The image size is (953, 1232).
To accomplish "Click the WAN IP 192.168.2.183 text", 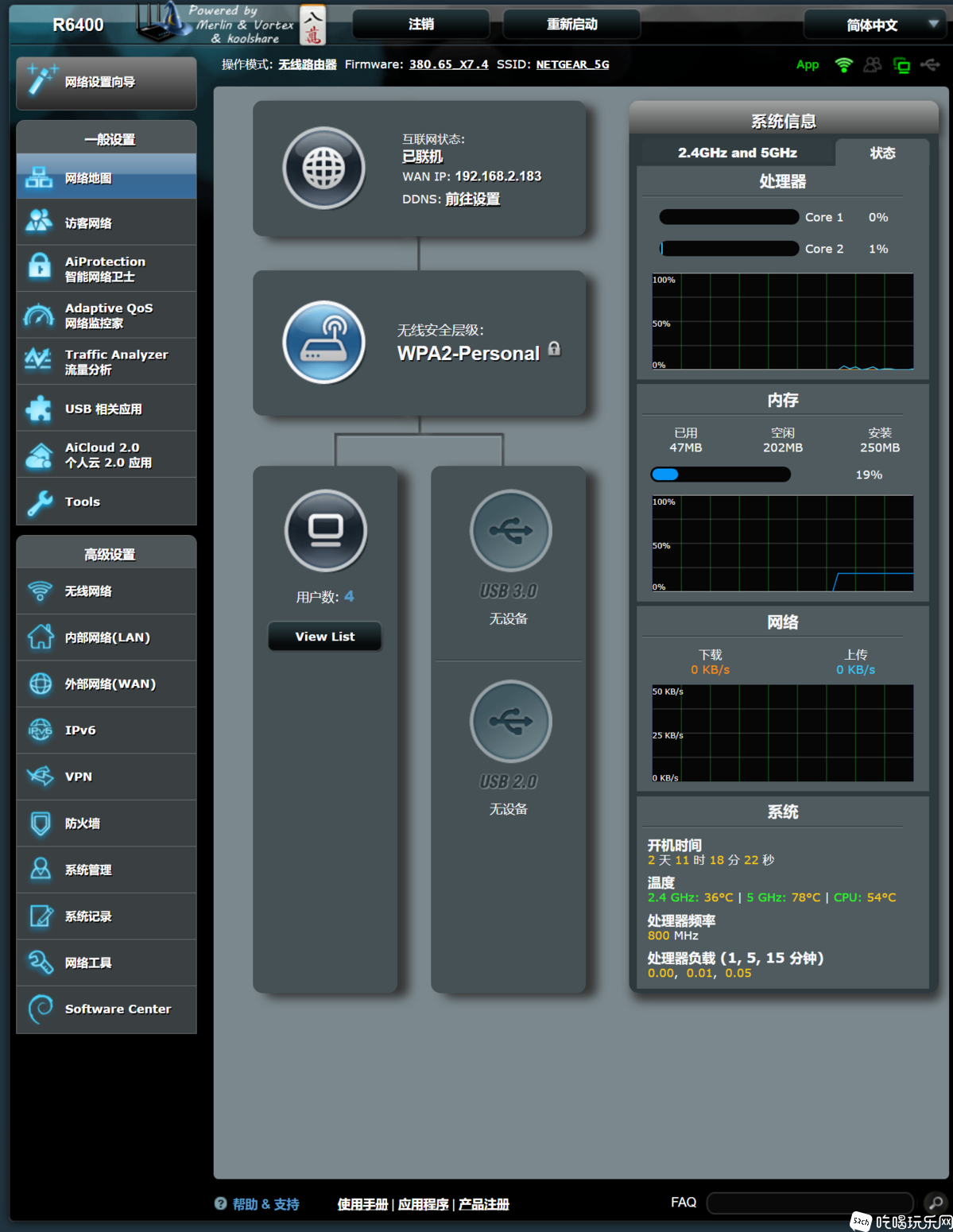I will coord(498,176).
